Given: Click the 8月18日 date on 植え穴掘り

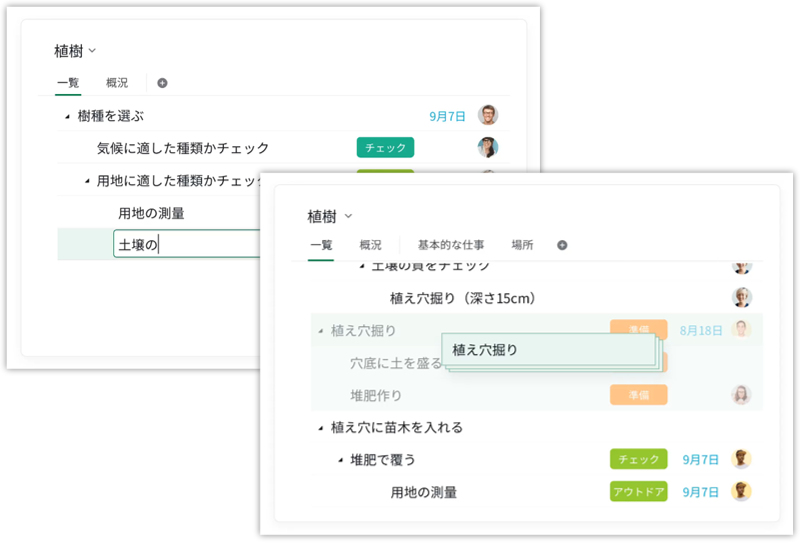Looking at the screenshot, I should [x=701, y=331].
